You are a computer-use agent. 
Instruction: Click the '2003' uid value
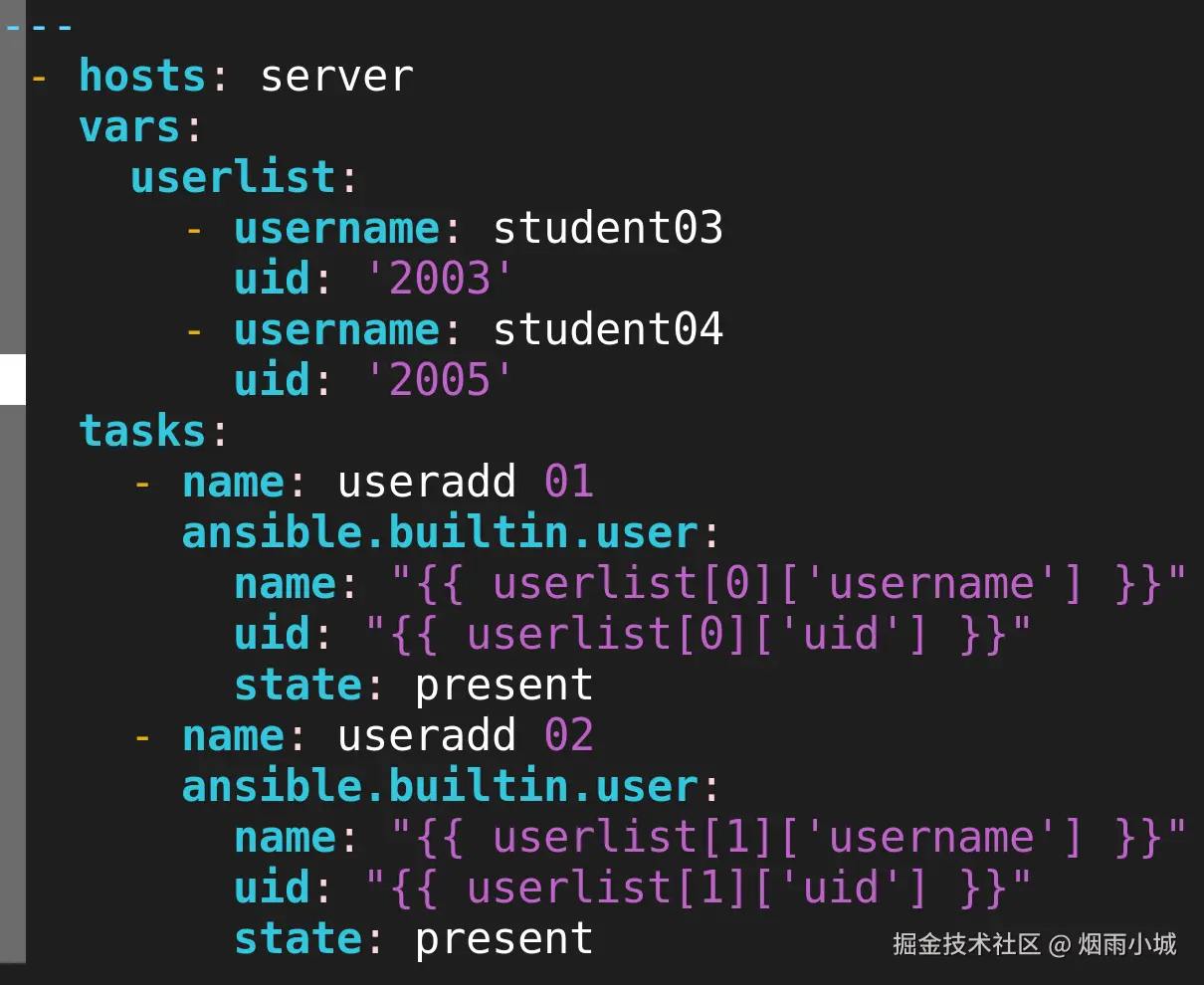coord(440,279)
